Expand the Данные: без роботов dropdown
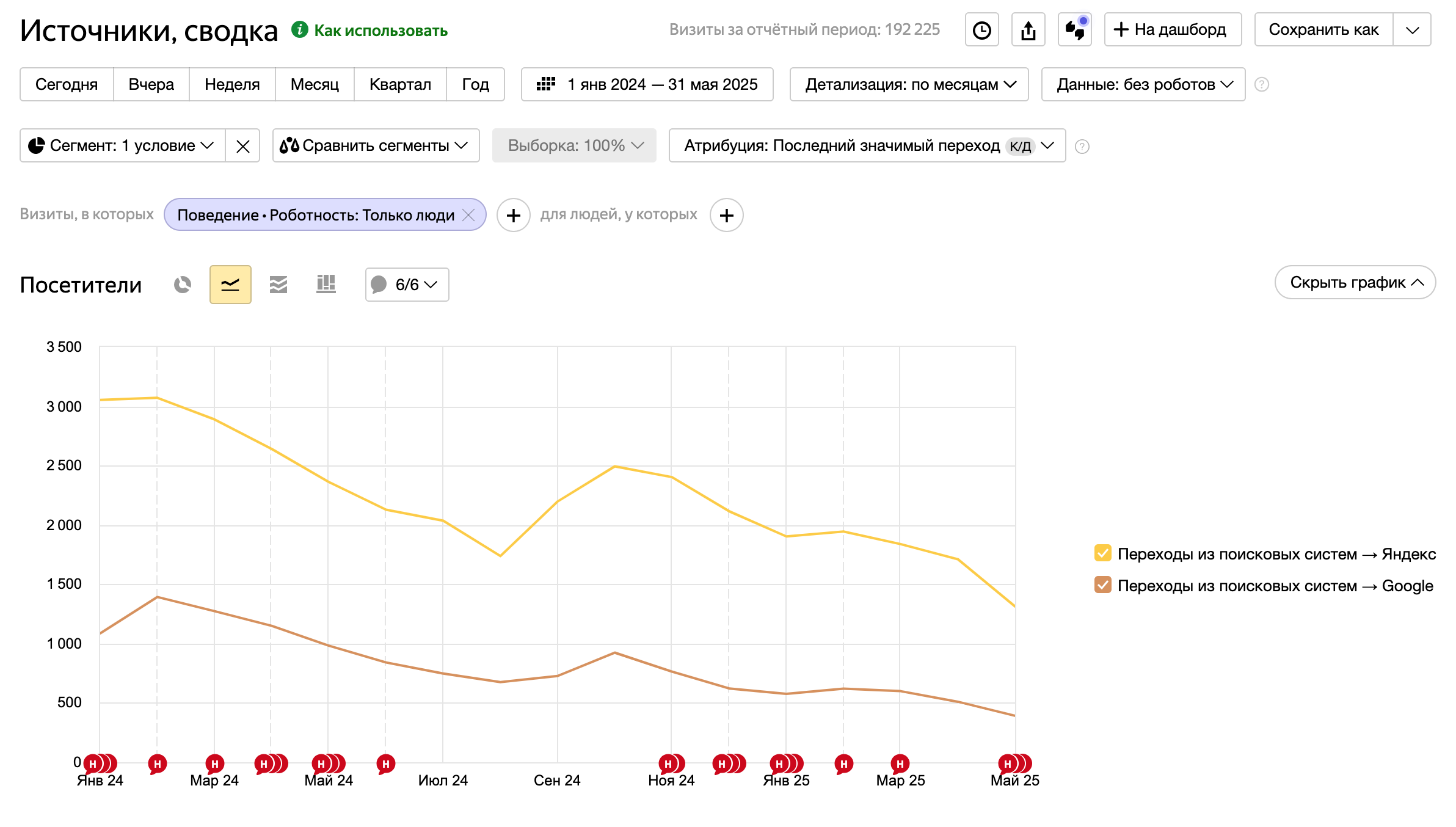This screenshot has height=827, width=1456. click(1143, 84)
